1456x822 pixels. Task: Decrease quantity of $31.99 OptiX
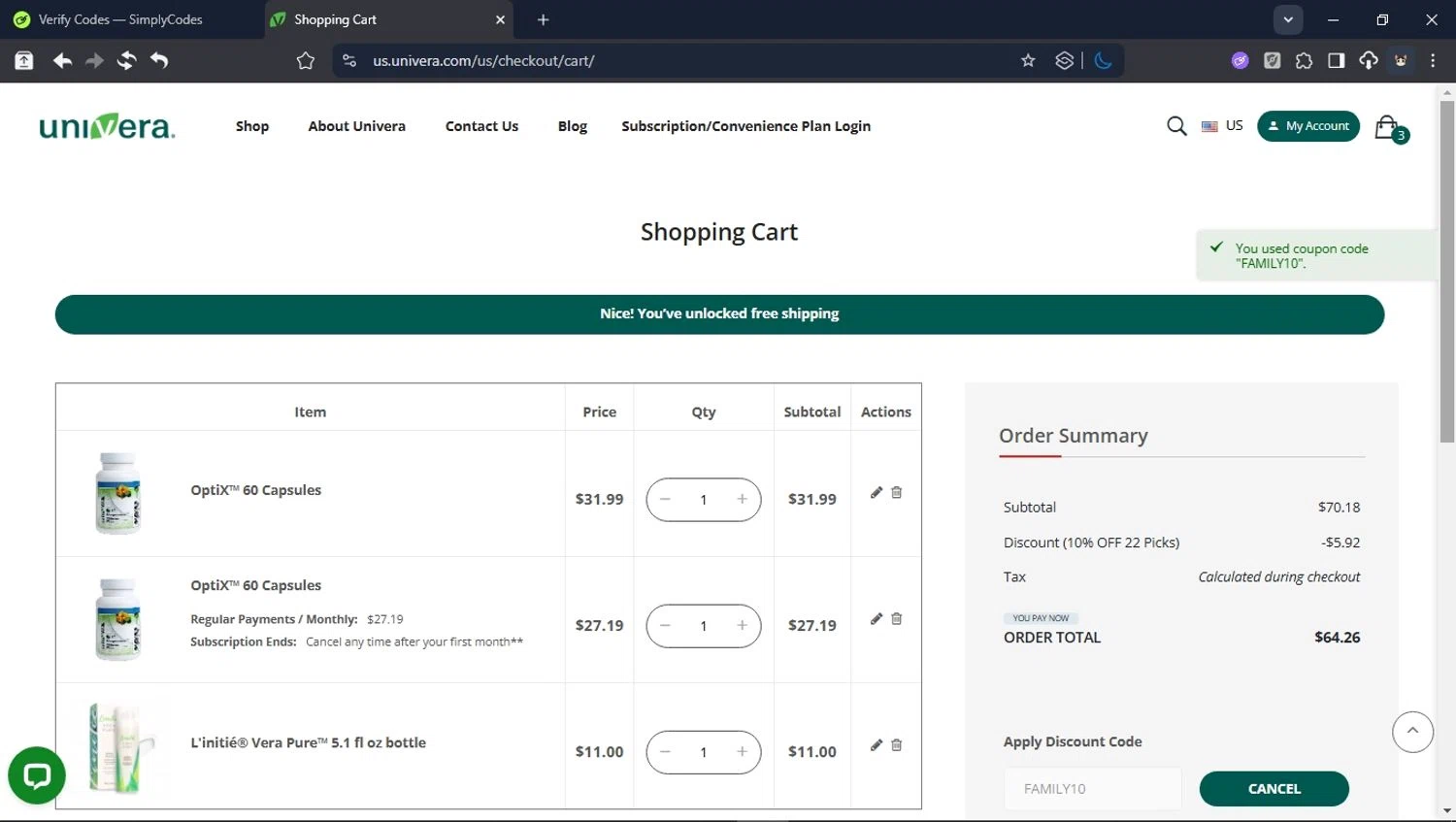coord(665,499)
